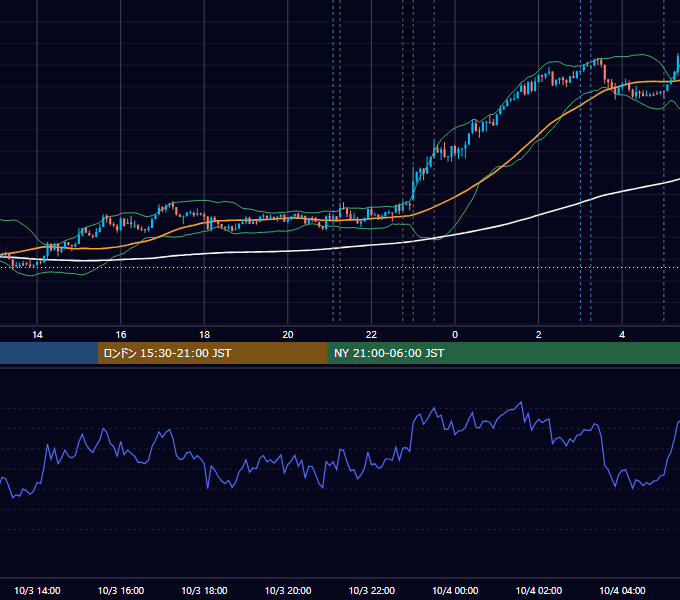This screenshot has width=680, height=600.
Task: Click the 14 hour axis label
Action: [37, 335]
